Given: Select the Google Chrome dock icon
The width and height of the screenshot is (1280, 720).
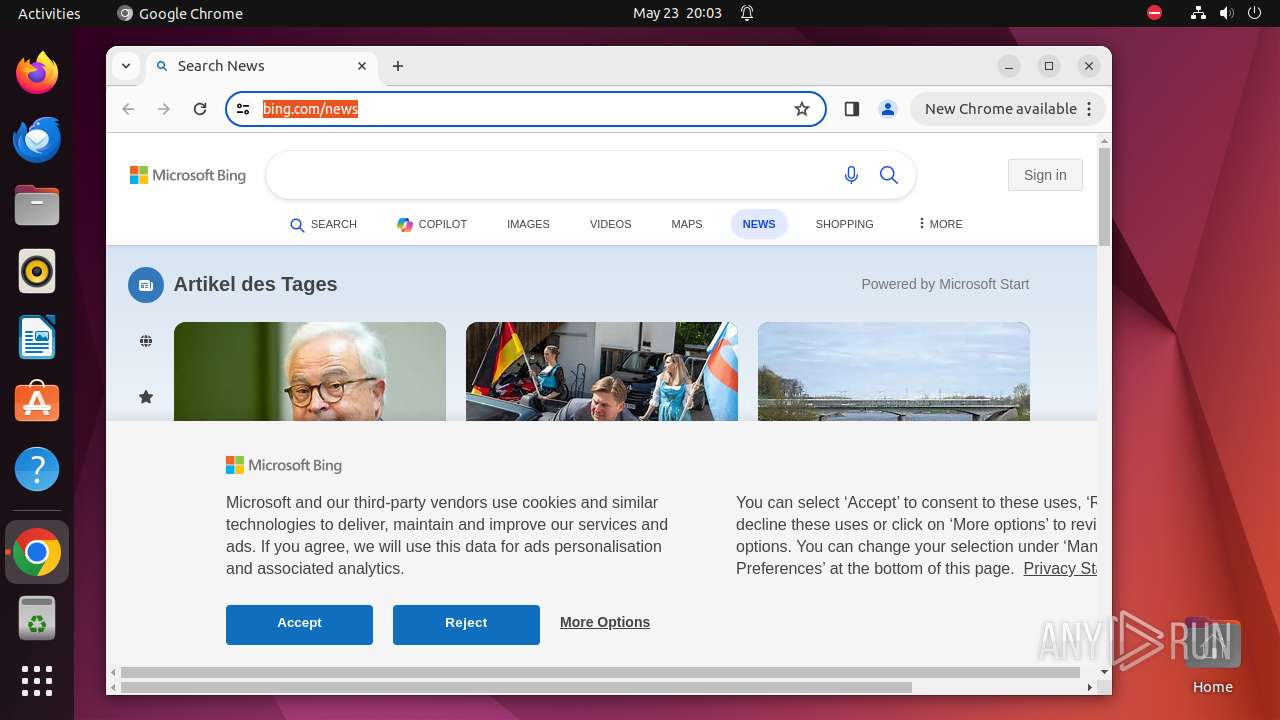Looking at the screenshot, I should 37,552.
